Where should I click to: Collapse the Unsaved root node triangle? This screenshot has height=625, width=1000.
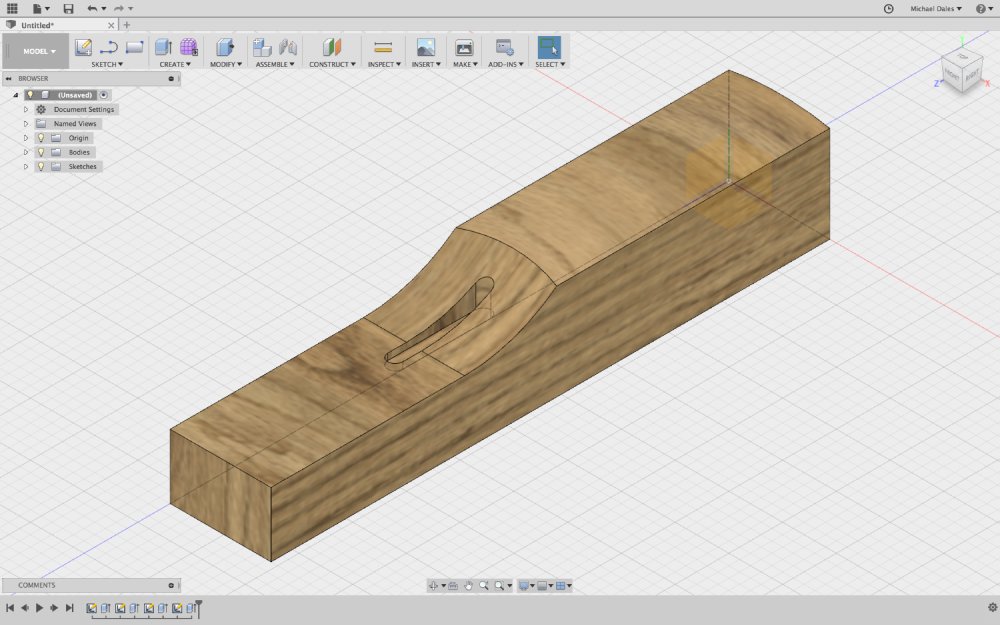16,95
